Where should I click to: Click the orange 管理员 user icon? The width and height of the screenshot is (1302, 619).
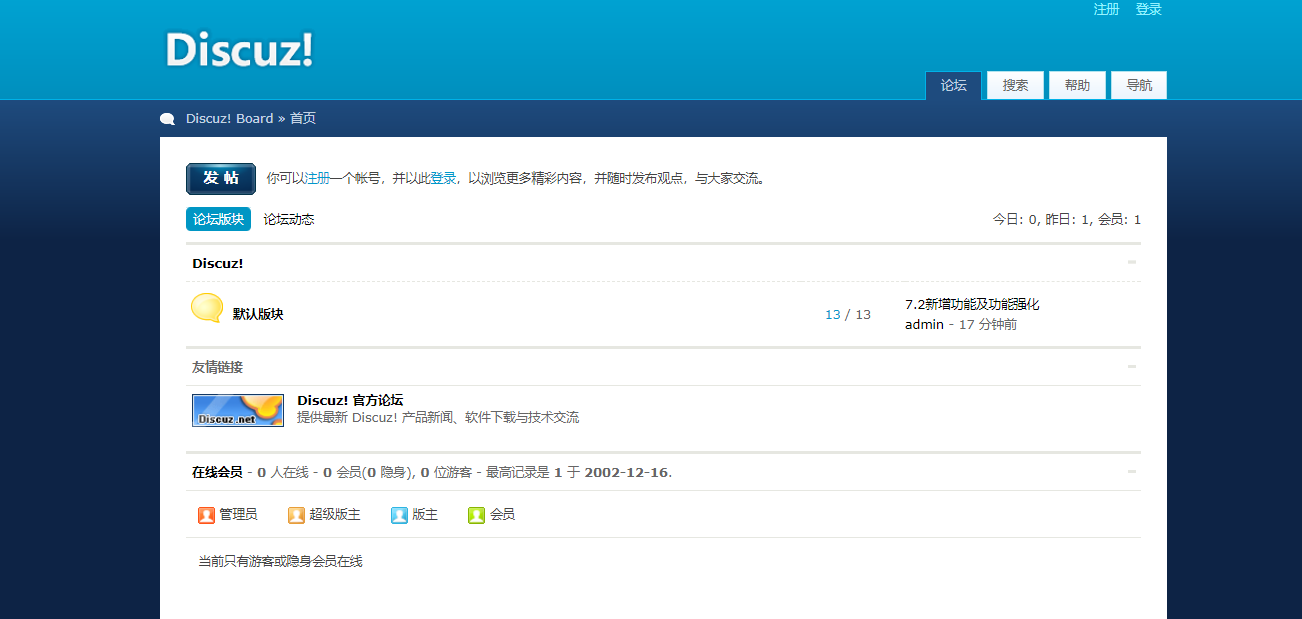[207, 515]
